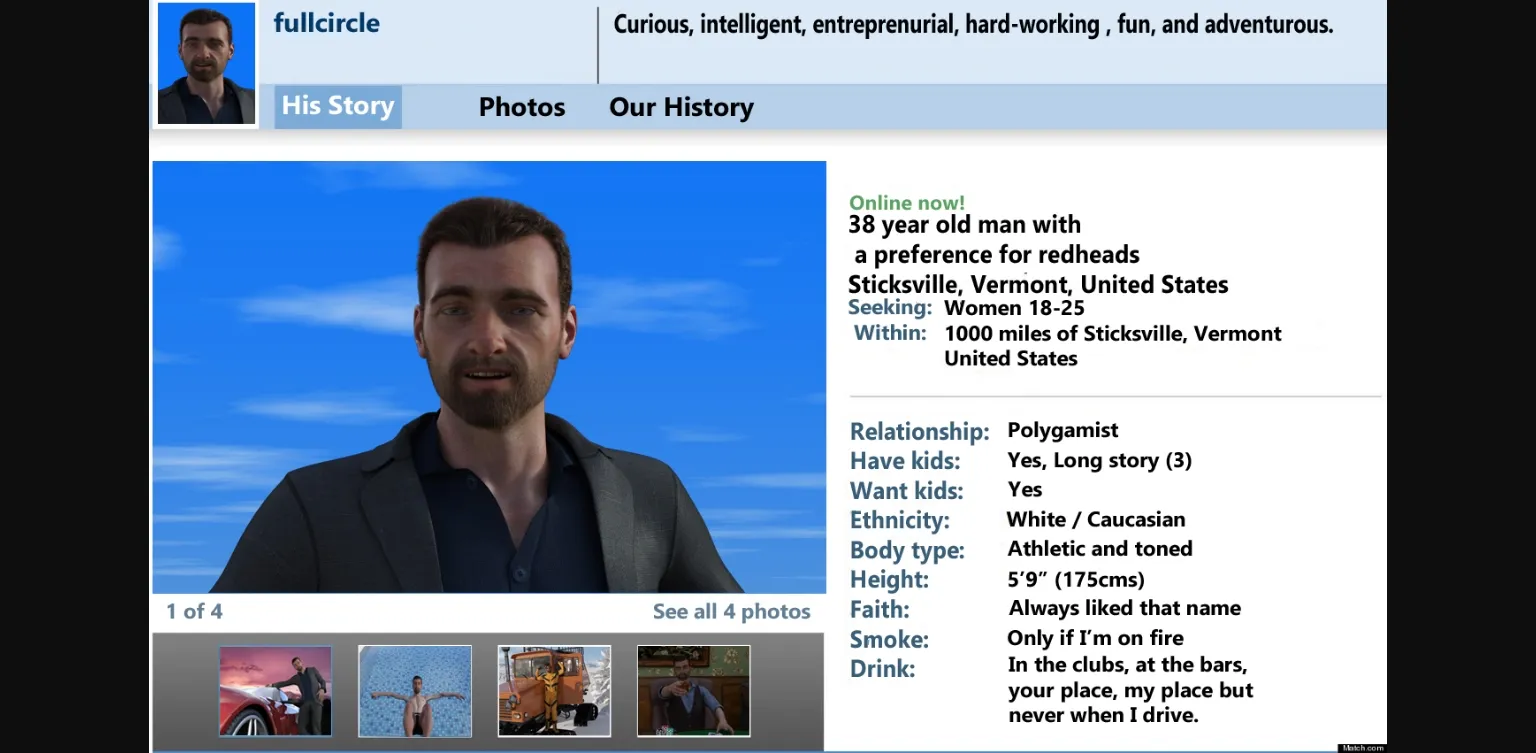Screen dimensions: 1536x753
Task: Click the 1 of 4 photo counter
Action: (x=194, y=611)
